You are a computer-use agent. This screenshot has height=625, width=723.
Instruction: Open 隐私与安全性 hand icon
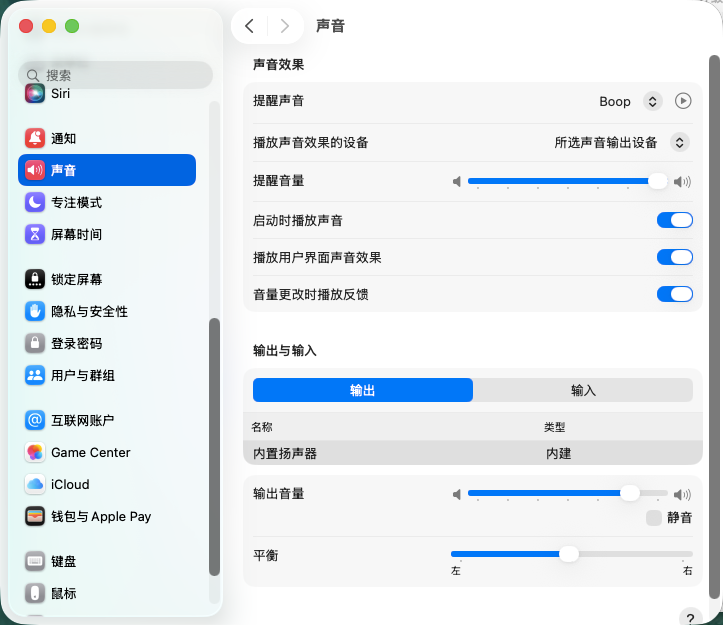coord(35,311)
